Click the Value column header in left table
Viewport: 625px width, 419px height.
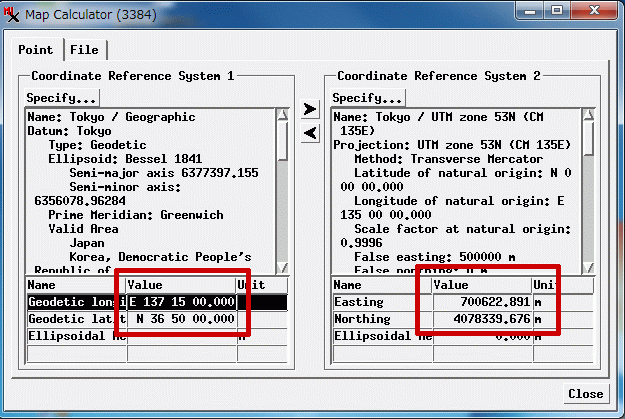coord(181,285)
